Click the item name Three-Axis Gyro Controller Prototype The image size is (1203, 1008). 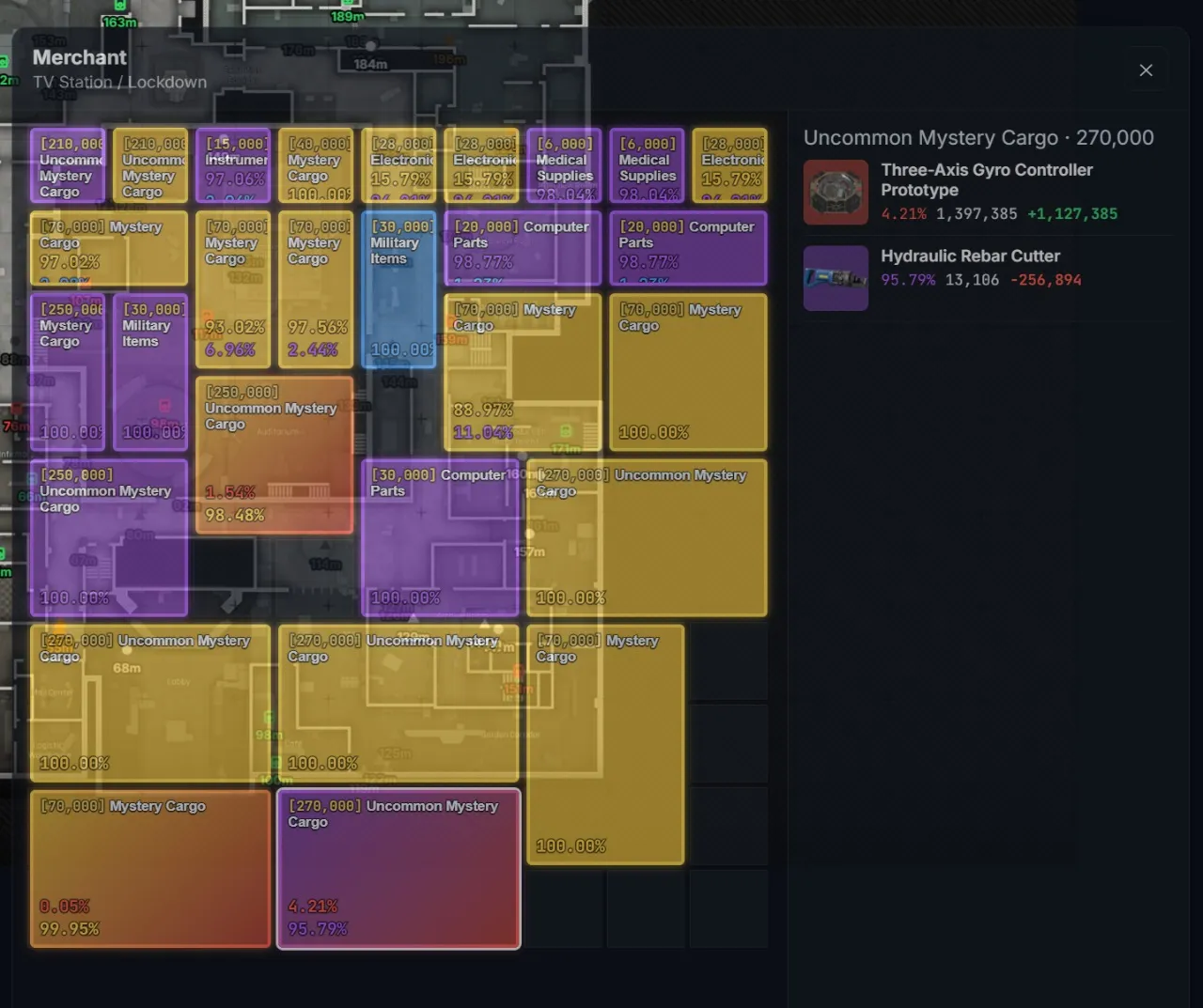[987, 179]
